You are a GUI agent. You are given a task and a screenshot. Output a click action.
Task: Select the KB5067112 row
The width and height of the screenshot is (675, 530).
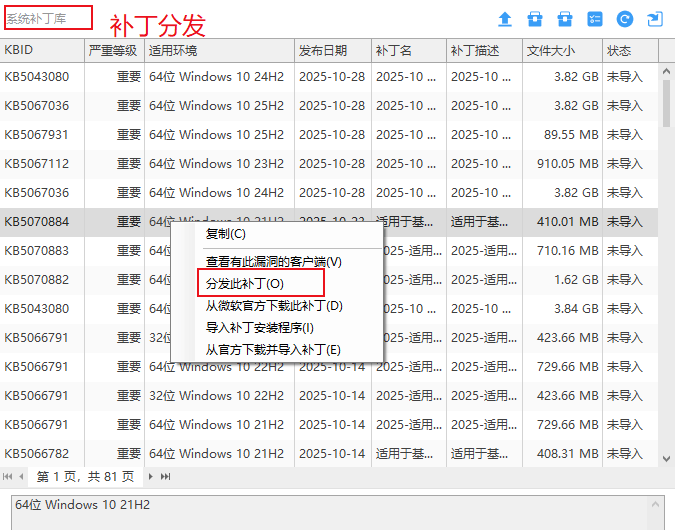pyautogui.click(x=329, y=164)
